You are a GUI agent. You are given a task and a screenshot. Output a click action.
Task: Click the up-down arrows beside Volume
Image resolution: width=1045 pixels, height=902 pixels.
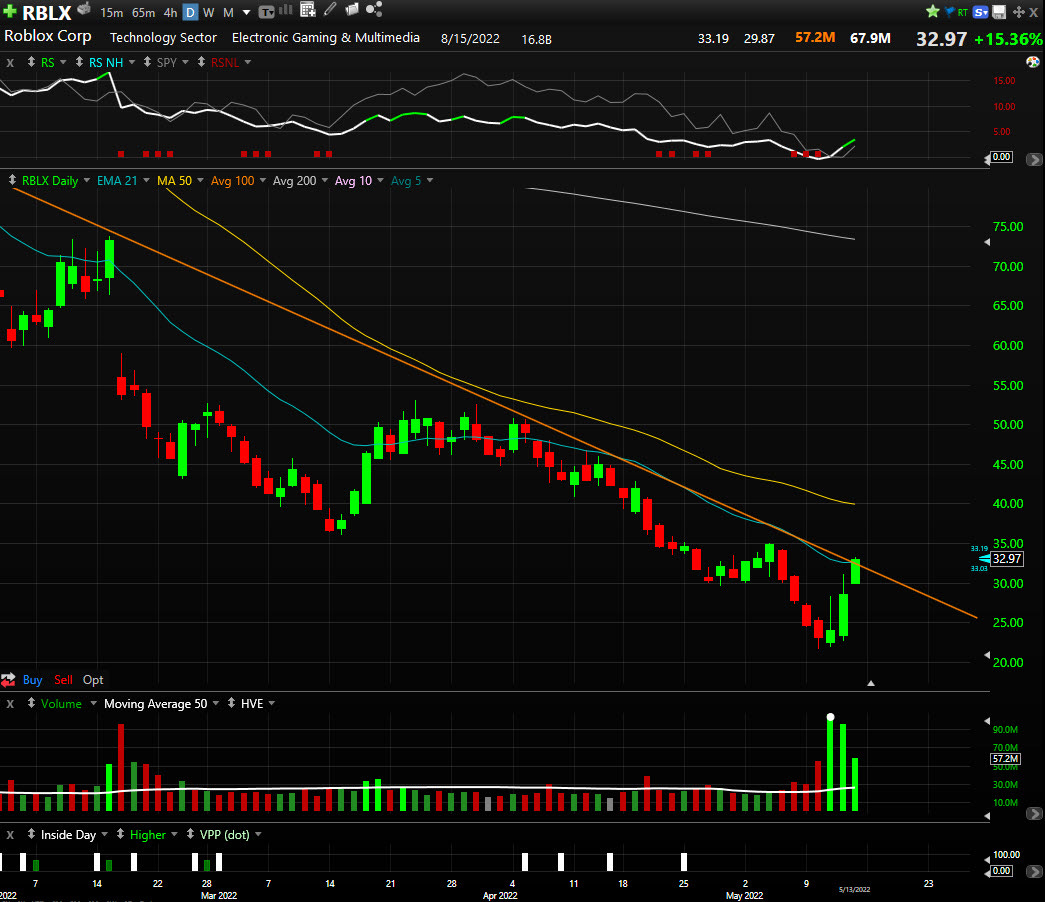click(31, 703)
